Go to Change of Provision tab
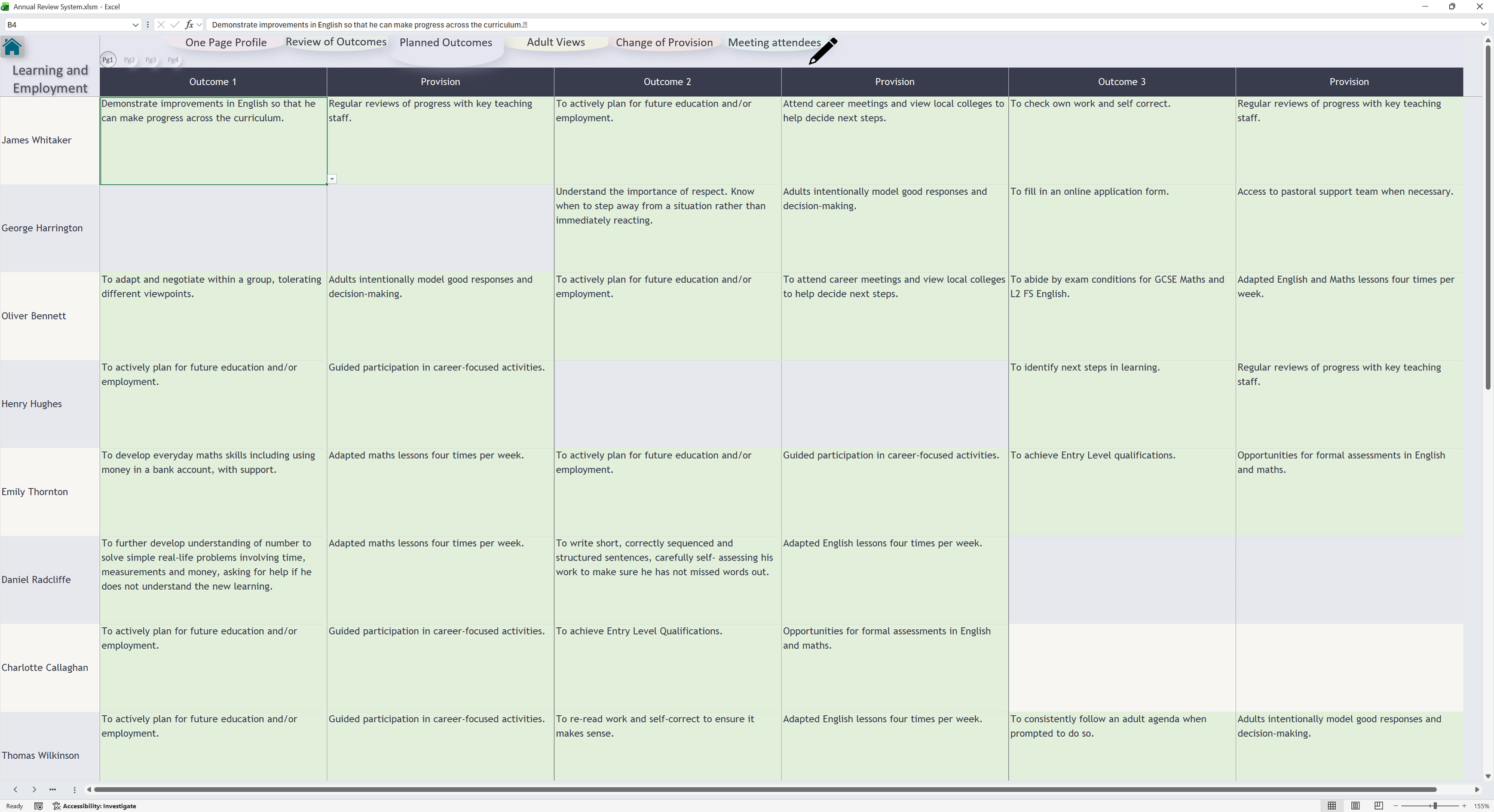The width and height of the screenshot is (1494, 812). tap(664, 42)
